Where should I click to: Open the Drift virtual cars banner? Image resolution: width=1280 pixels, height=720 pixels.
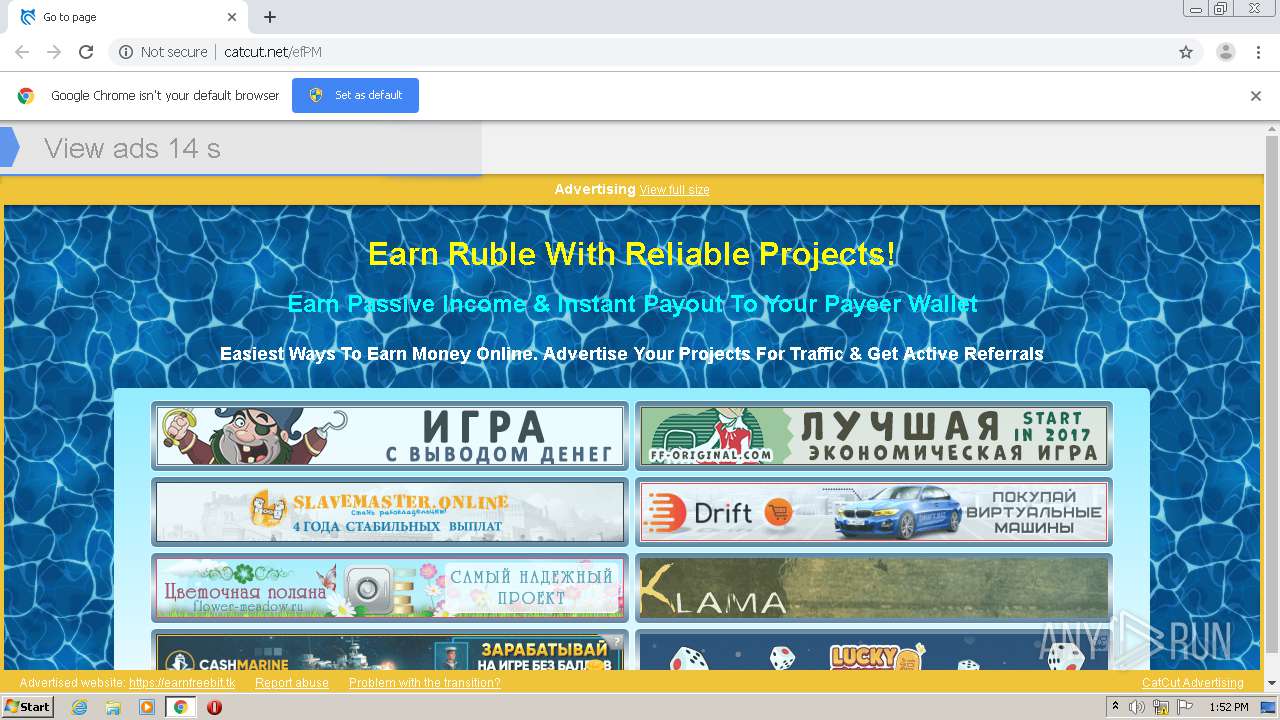[874, 512]
